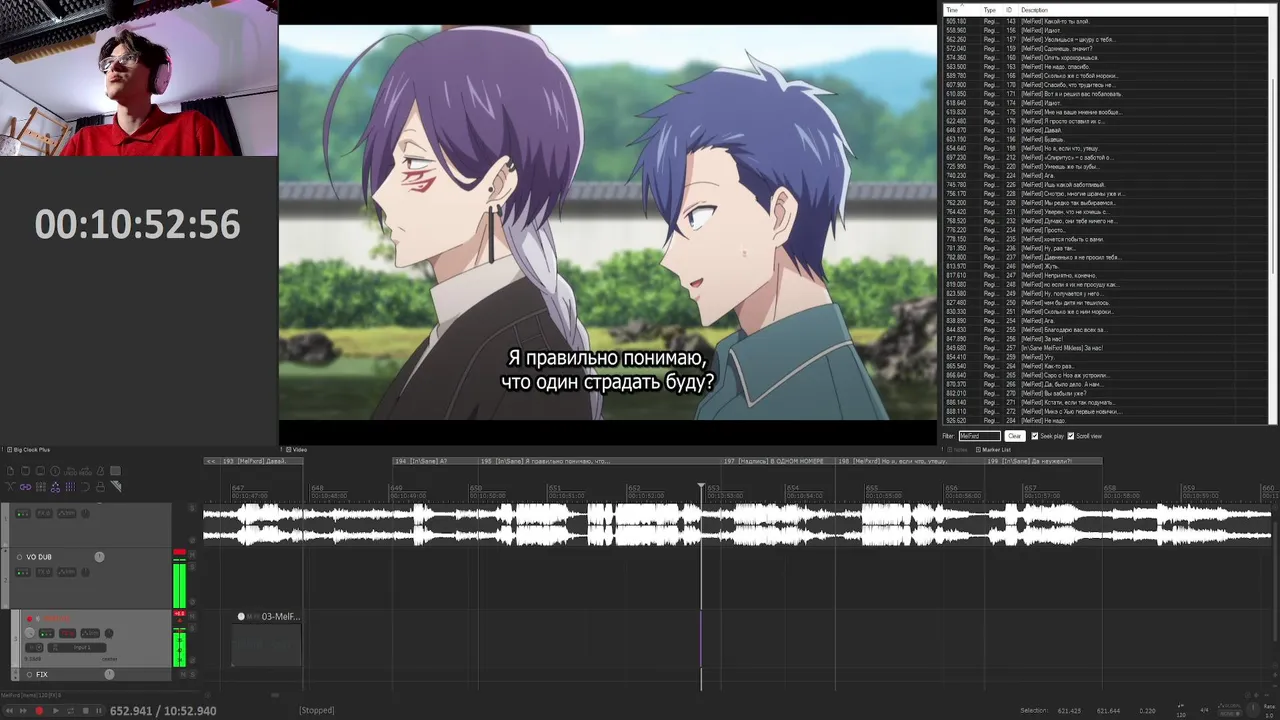Switch to Big Clock Plus docker tab
Viewport: 1280px width, 720px height.
(x=28, y=450)
